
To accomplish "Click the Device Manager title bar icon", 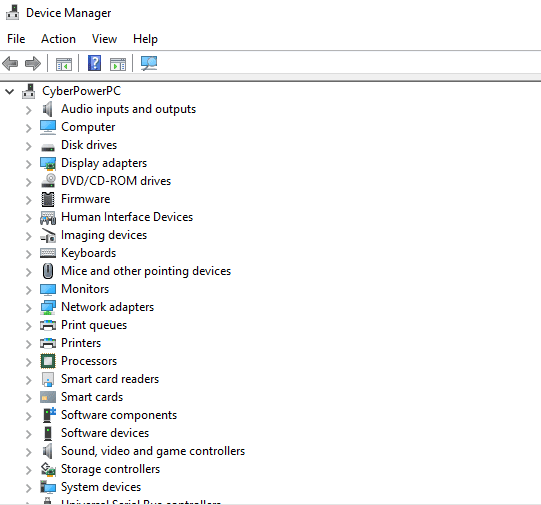I will 13,12.
